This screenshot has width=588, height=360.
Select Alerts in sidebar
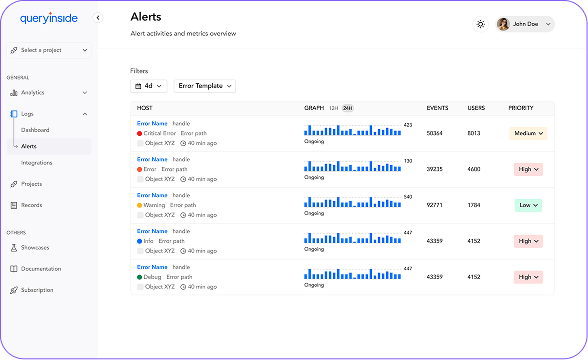pyautogui.click(x=49, y=146)
